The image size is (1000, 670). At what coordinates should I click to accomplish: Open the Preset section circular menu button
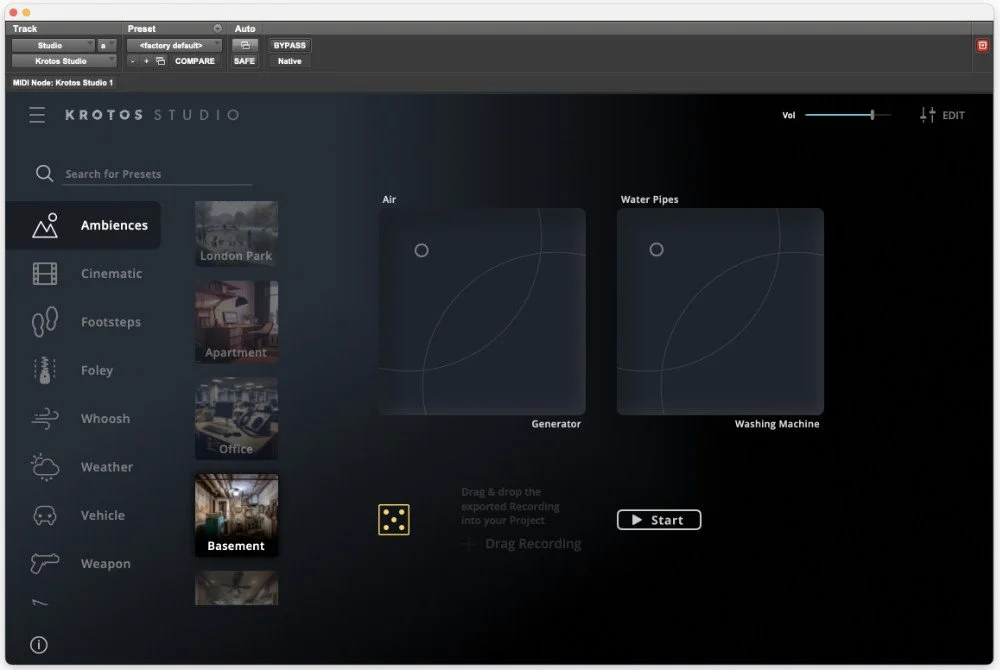[217, 29]
